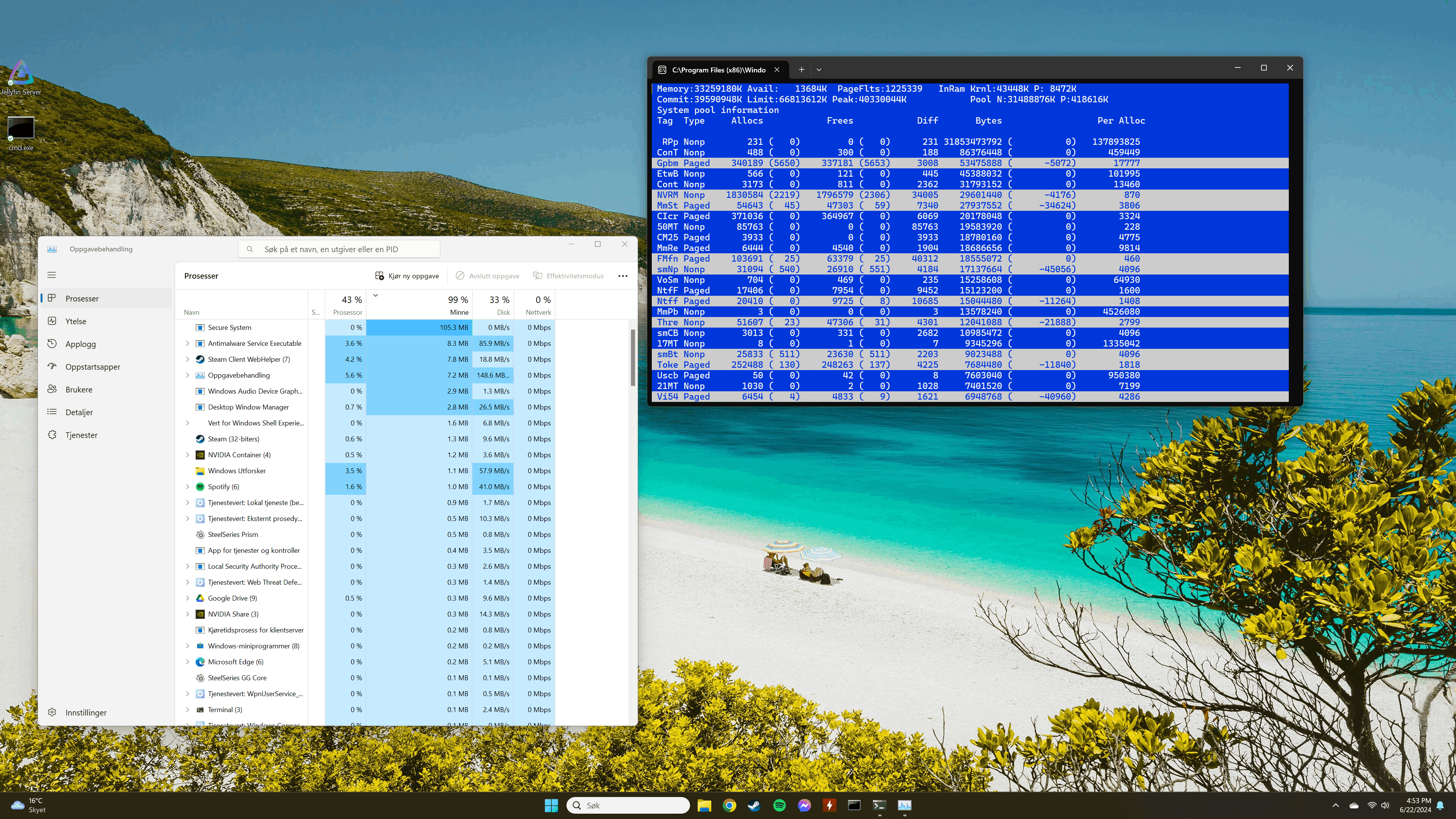The height and width of the screenshot is (819, 1456).
Task: Toggle the hamburger navigation menu
Action: pos(52,275)
